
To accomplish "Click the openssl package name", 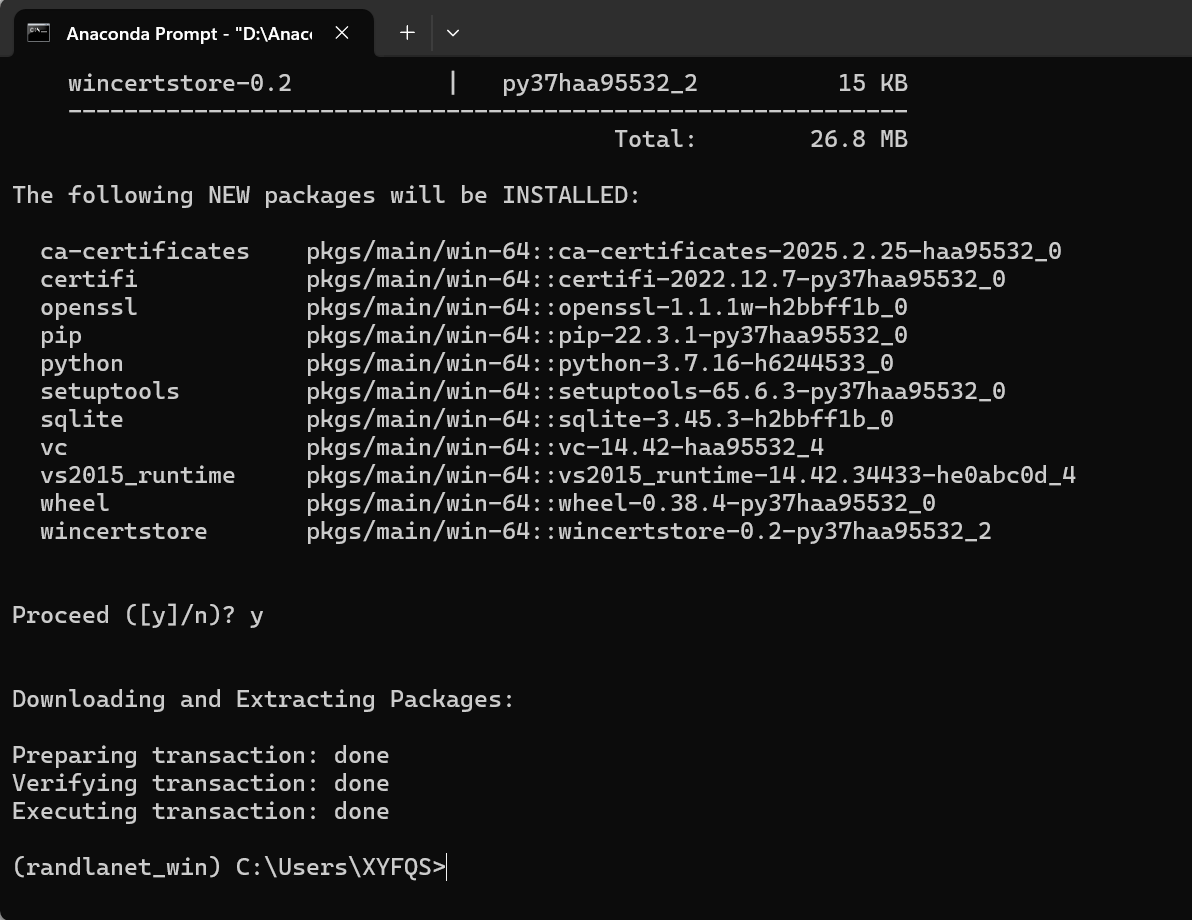I will [x=88, y=307].
